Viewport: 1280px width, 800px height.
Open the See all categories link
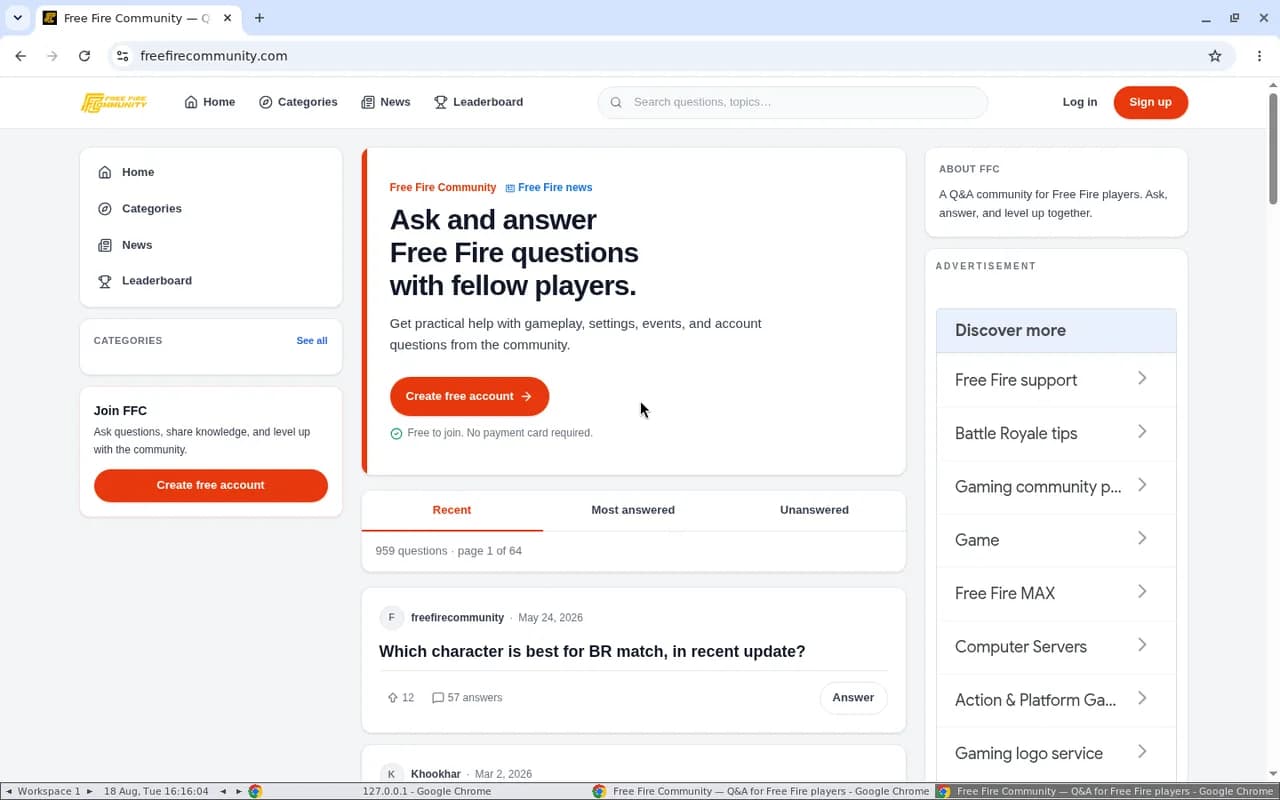[x=312, y=341]
